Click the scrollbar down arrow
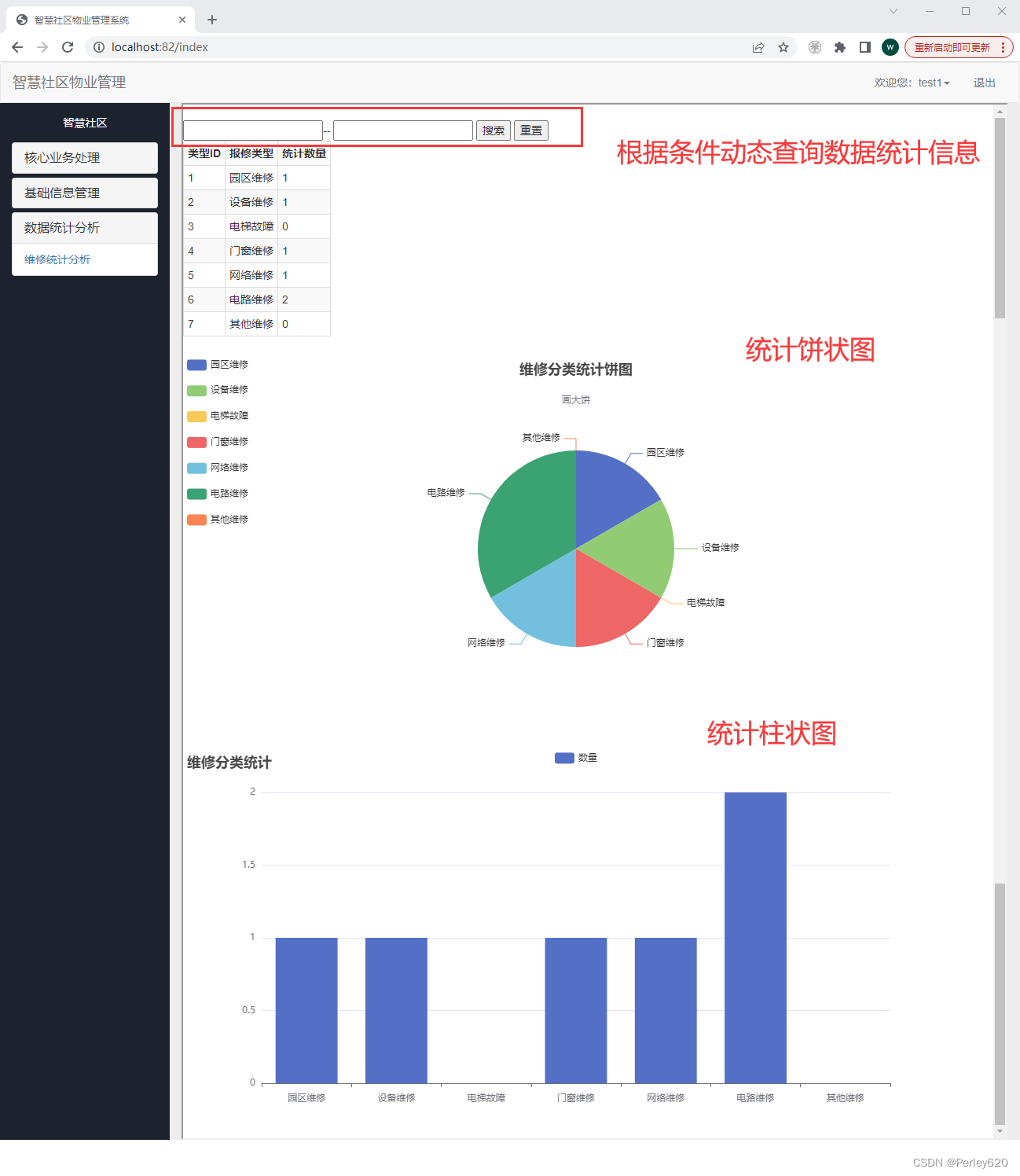 coord(1000,1132)
